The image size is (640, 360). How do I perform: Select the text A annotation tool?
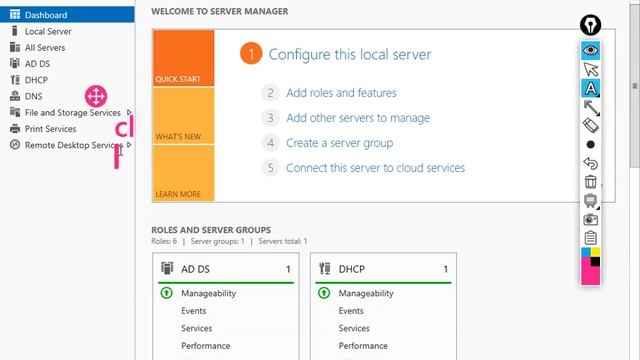pos(591,88)
